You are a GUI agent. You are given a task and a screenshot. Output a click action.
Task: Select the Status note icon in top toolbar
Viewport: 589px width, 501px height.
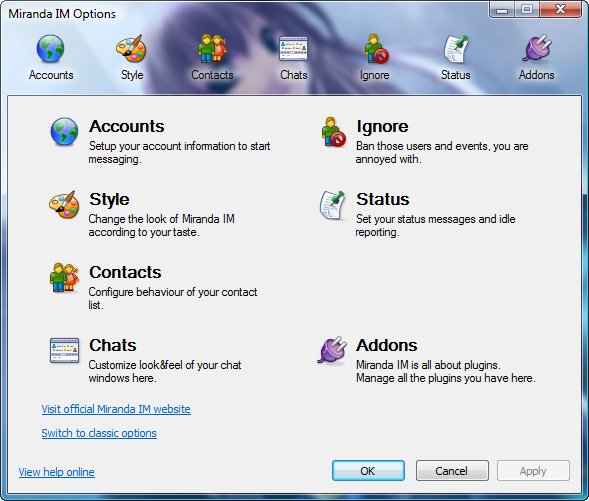[456, 48]
